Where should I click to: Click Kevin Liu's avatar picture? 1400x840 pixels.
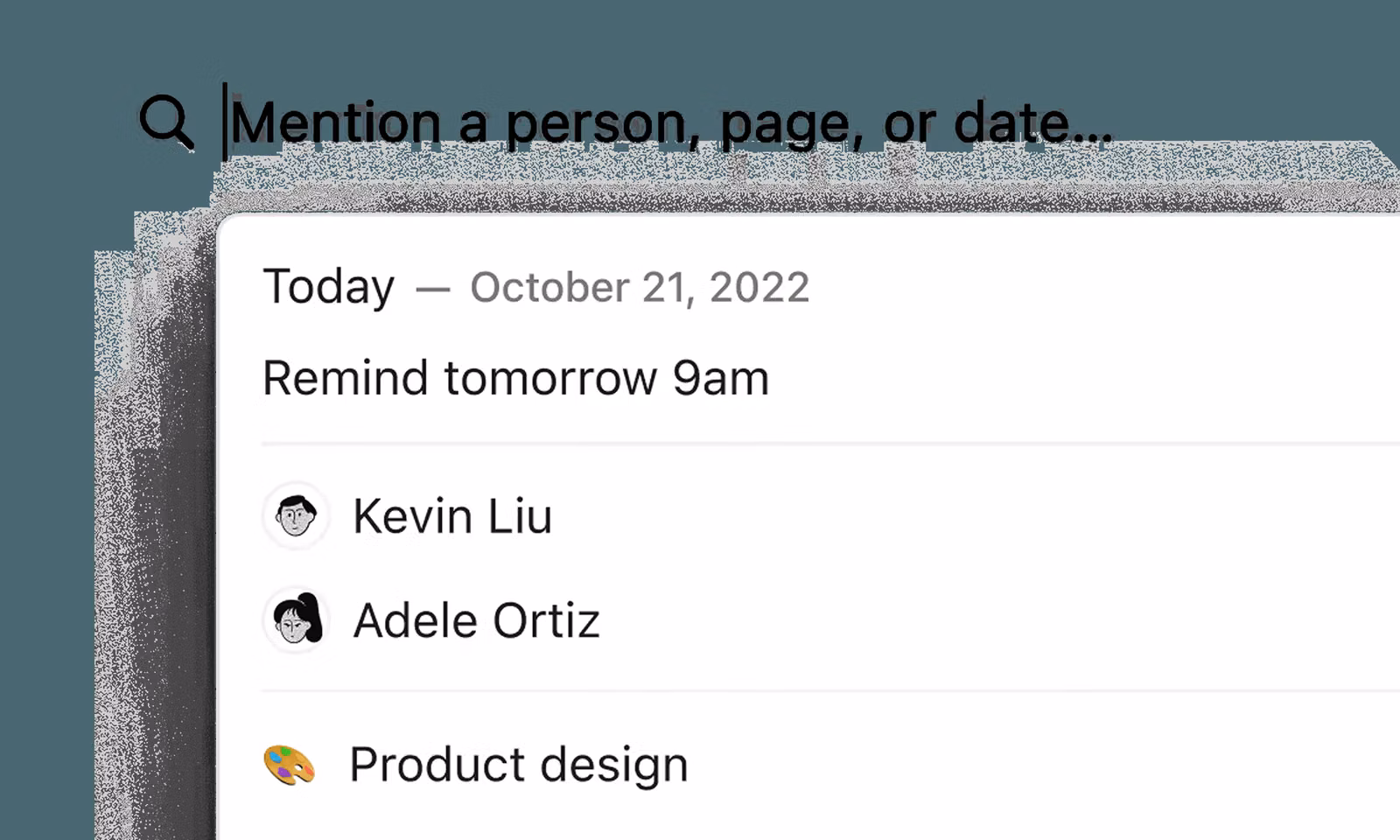pyautogui.click(x=296, y=515)
